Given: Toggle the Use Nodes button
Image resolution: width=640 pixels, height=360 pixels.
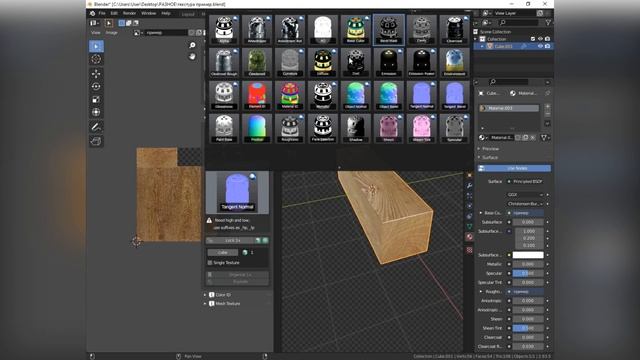Looking at the screenshot, I should (x=514, y=168).
